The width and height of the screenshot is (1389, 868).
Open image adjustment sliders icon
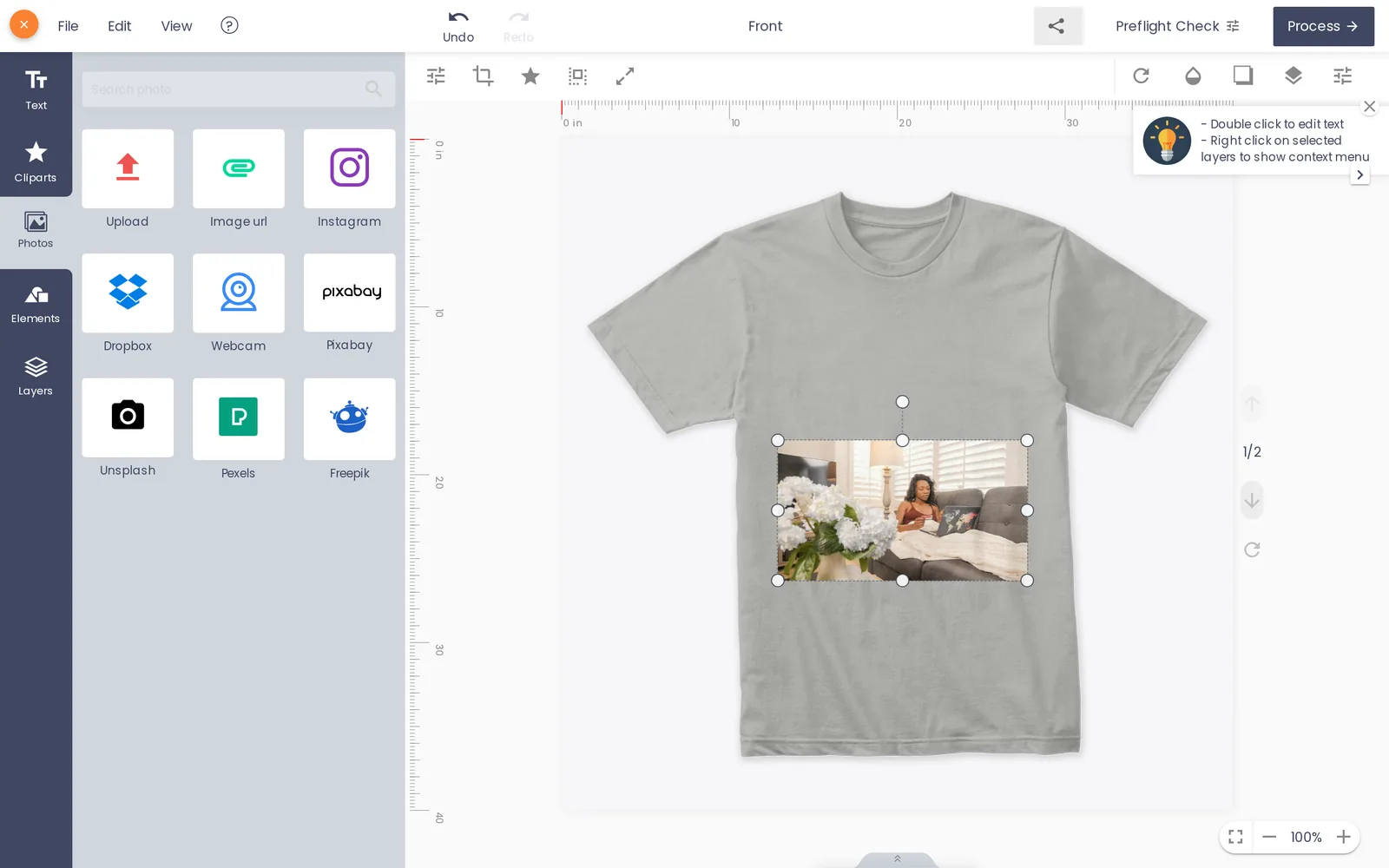(436, 76)
